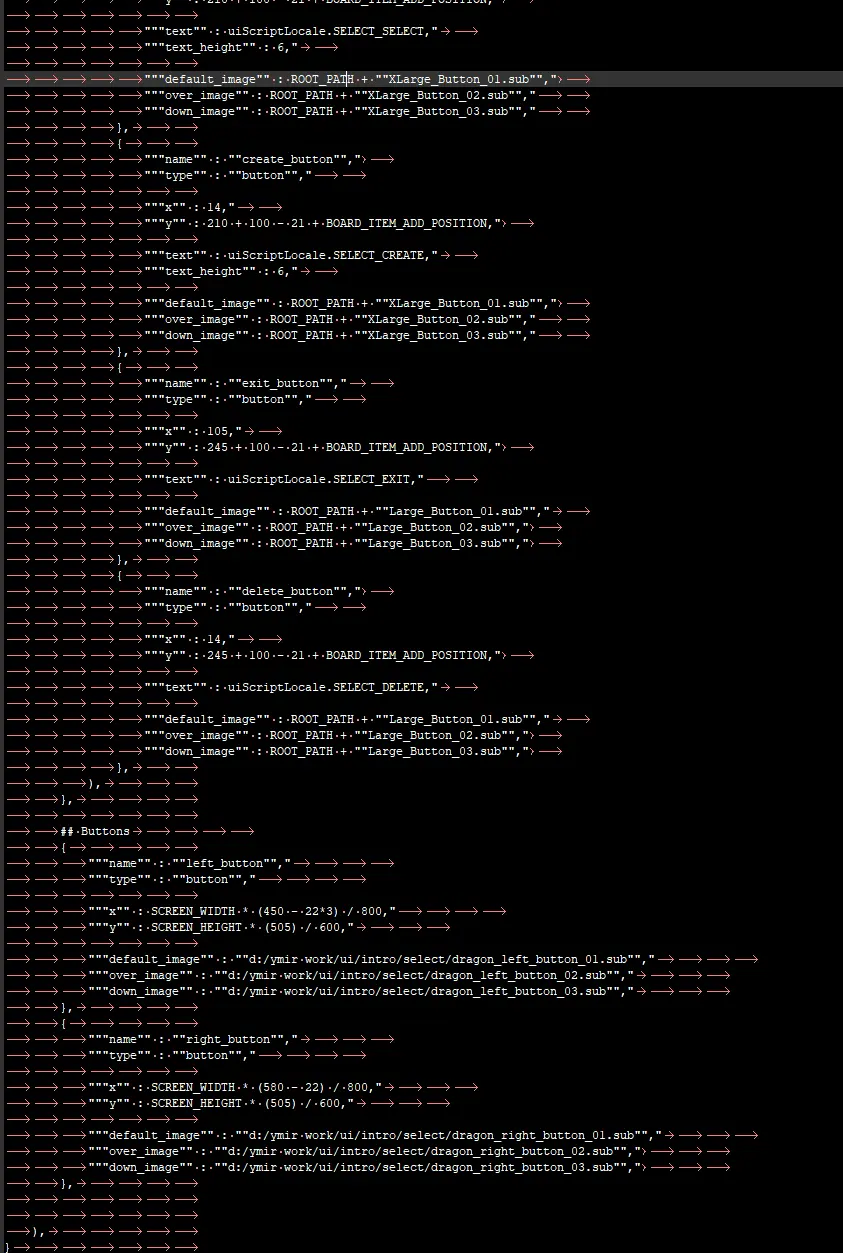Place cursor on the "right_button" name string

[235, 1039]
